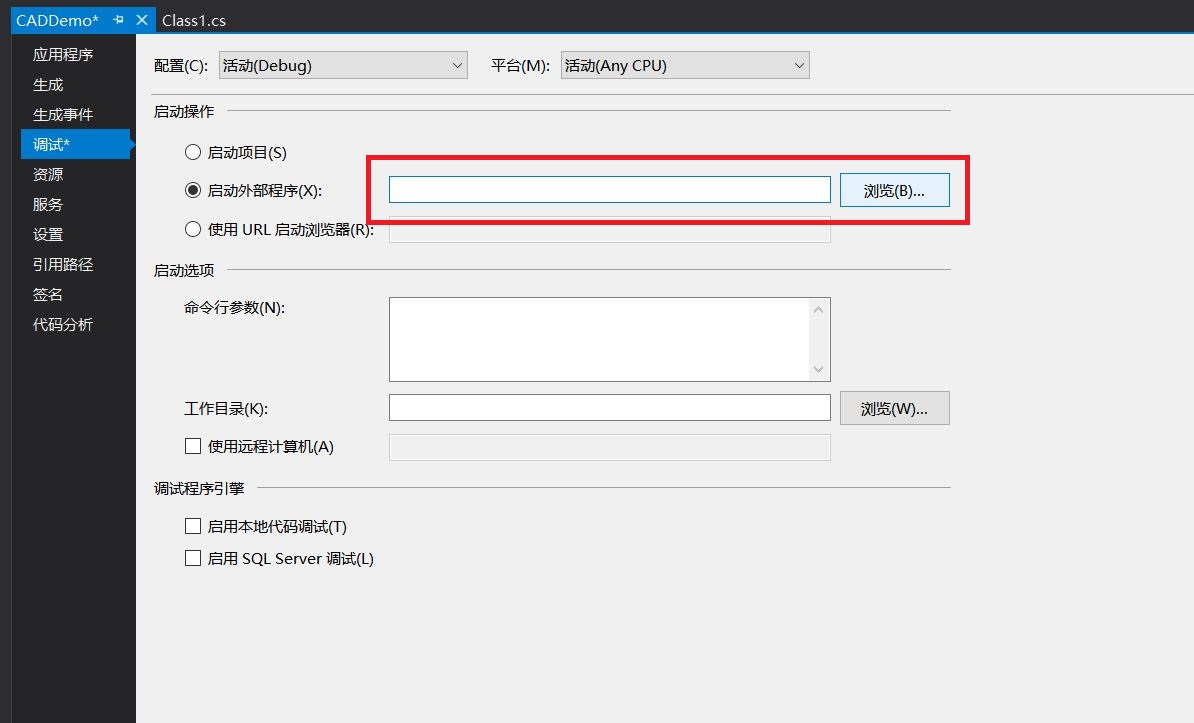Enable the 使用远程计算机 checkbox
The height and width of the screenshot is (723, 1194).
(193, 446)
